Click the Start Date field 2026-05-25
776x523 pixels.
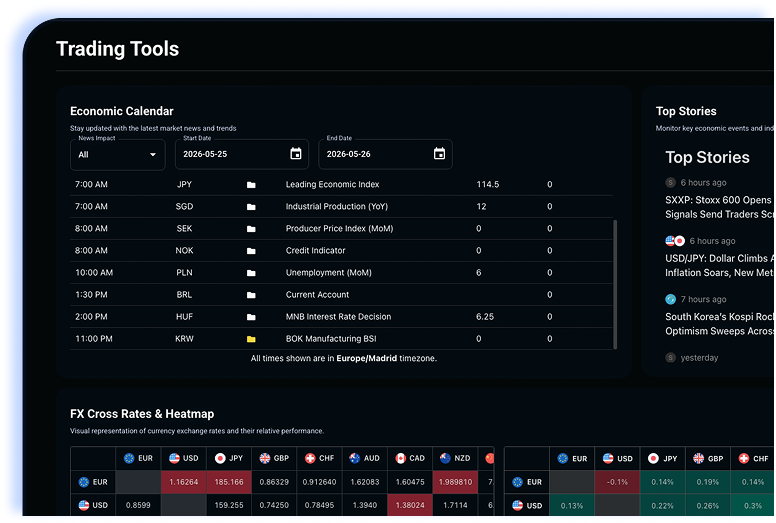point(242,154)
